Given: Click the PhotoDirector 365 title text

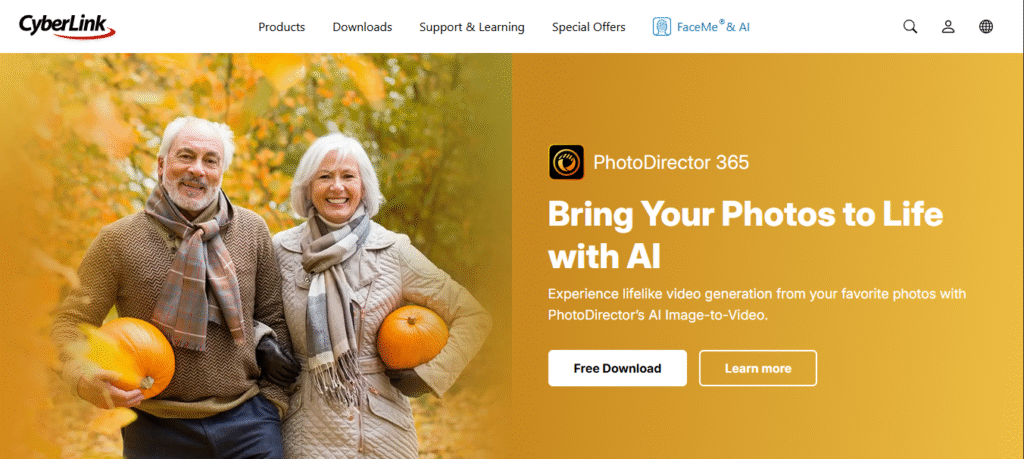Looking at the screenshot, I should [x=671, y=162].
